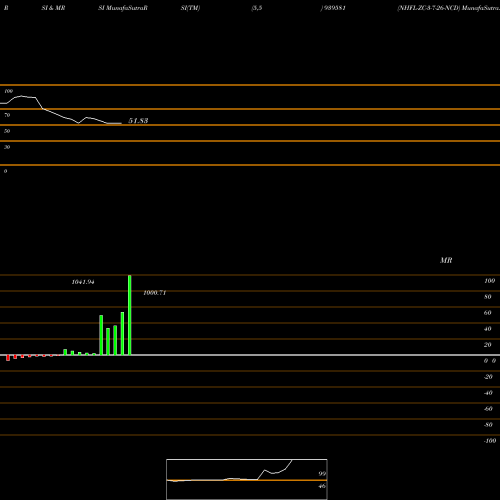
Task: Click the '(5,5' parameter text
Action: [x=257, y=8]
